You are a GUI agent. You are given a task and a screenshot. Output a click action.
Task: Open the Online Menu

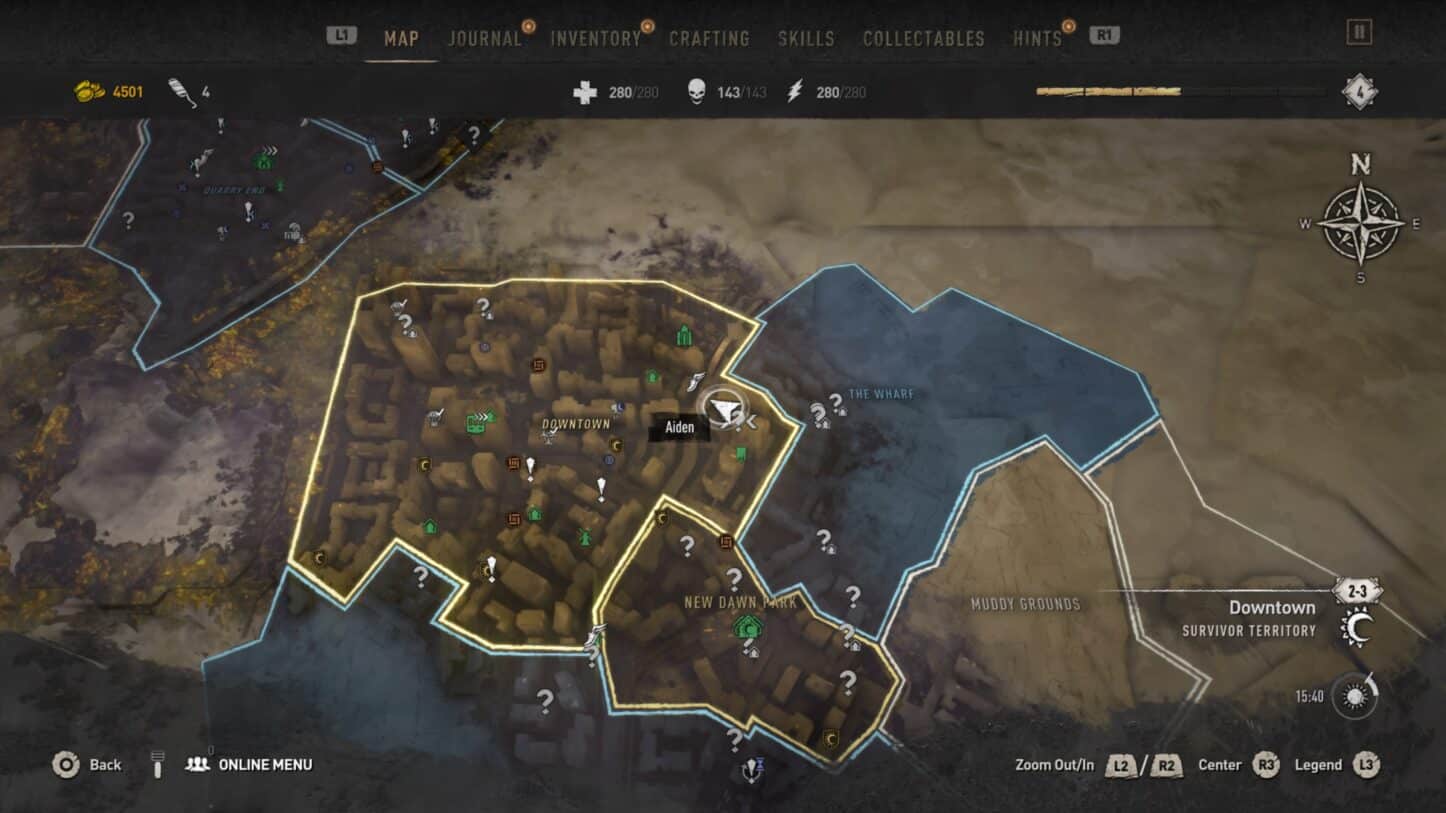click(x=249, y=765)
